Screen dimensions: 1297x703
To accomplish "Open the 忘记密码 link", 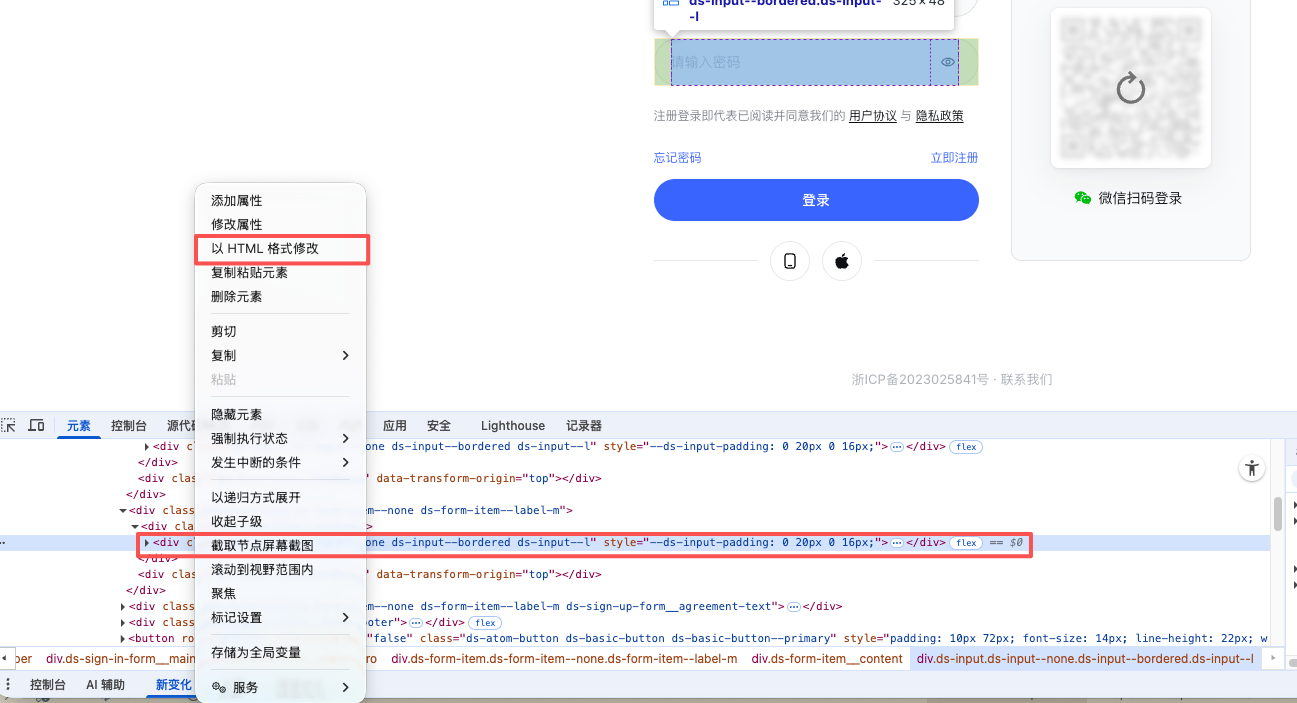I will coord(677,158).
